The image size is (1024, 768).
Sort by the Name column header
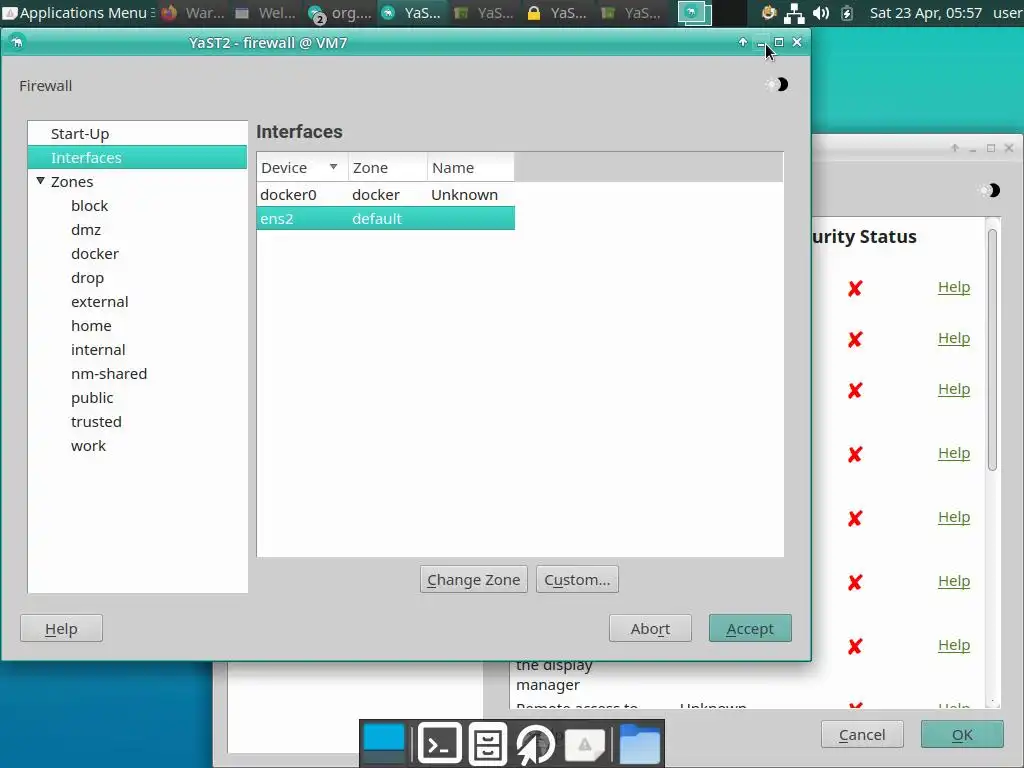click(x=471, y=168)
